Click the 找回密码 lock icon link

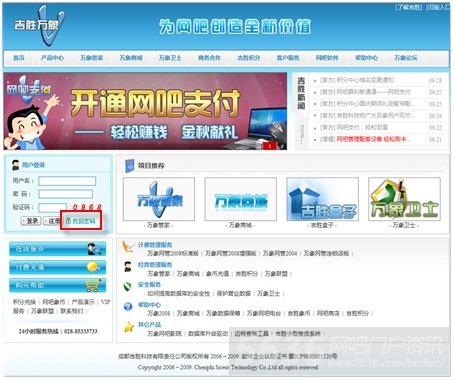click(x=81, y=221)
